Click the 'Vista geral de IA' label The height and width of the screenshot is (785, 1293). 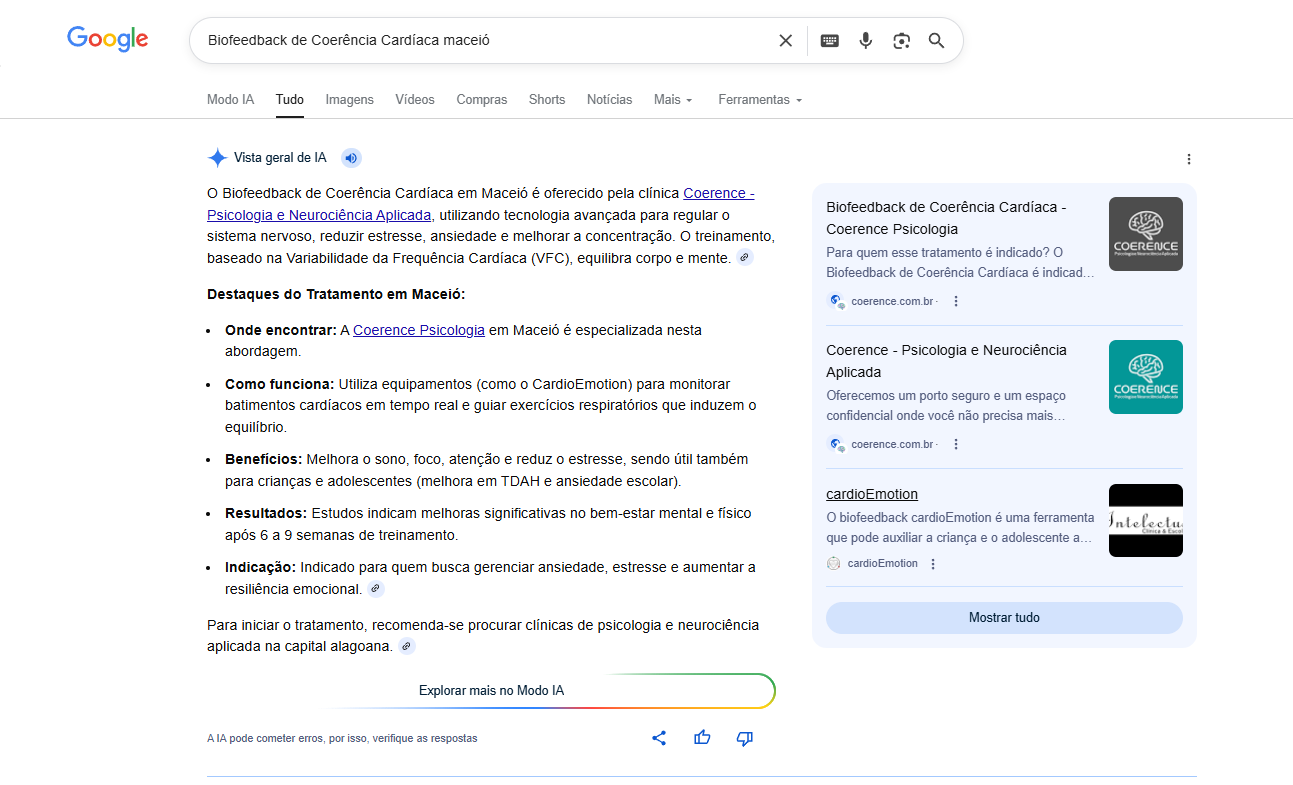[280, 158]
